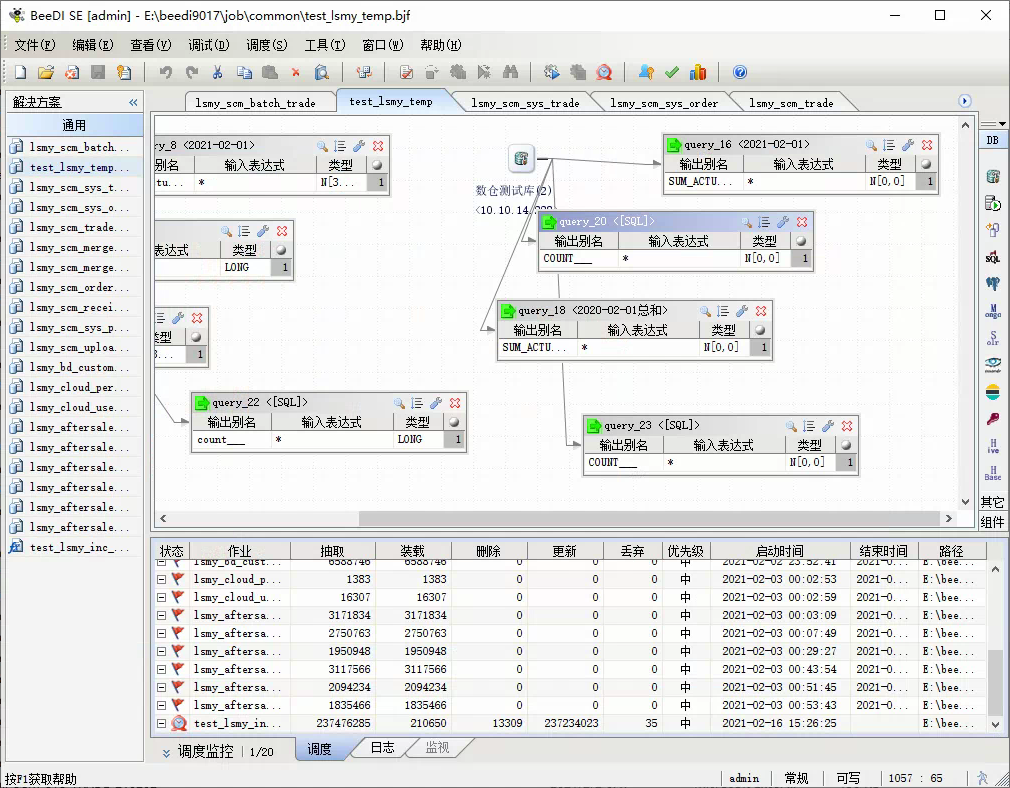
Task: Click the bar chart statistics toolbar icon
Action: 698,72
